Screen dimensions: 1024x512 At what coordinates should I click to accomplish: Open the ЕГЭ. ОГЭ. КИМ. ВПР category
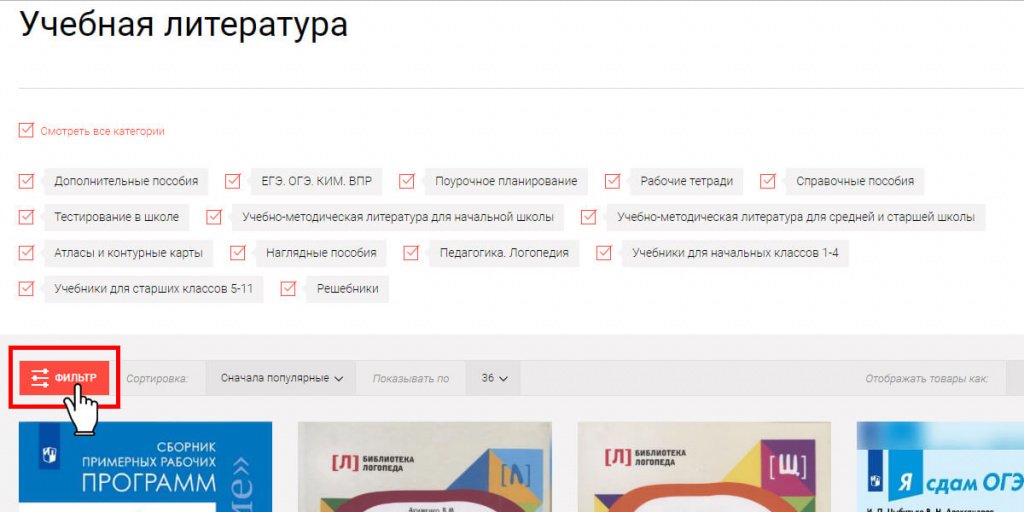317,181
